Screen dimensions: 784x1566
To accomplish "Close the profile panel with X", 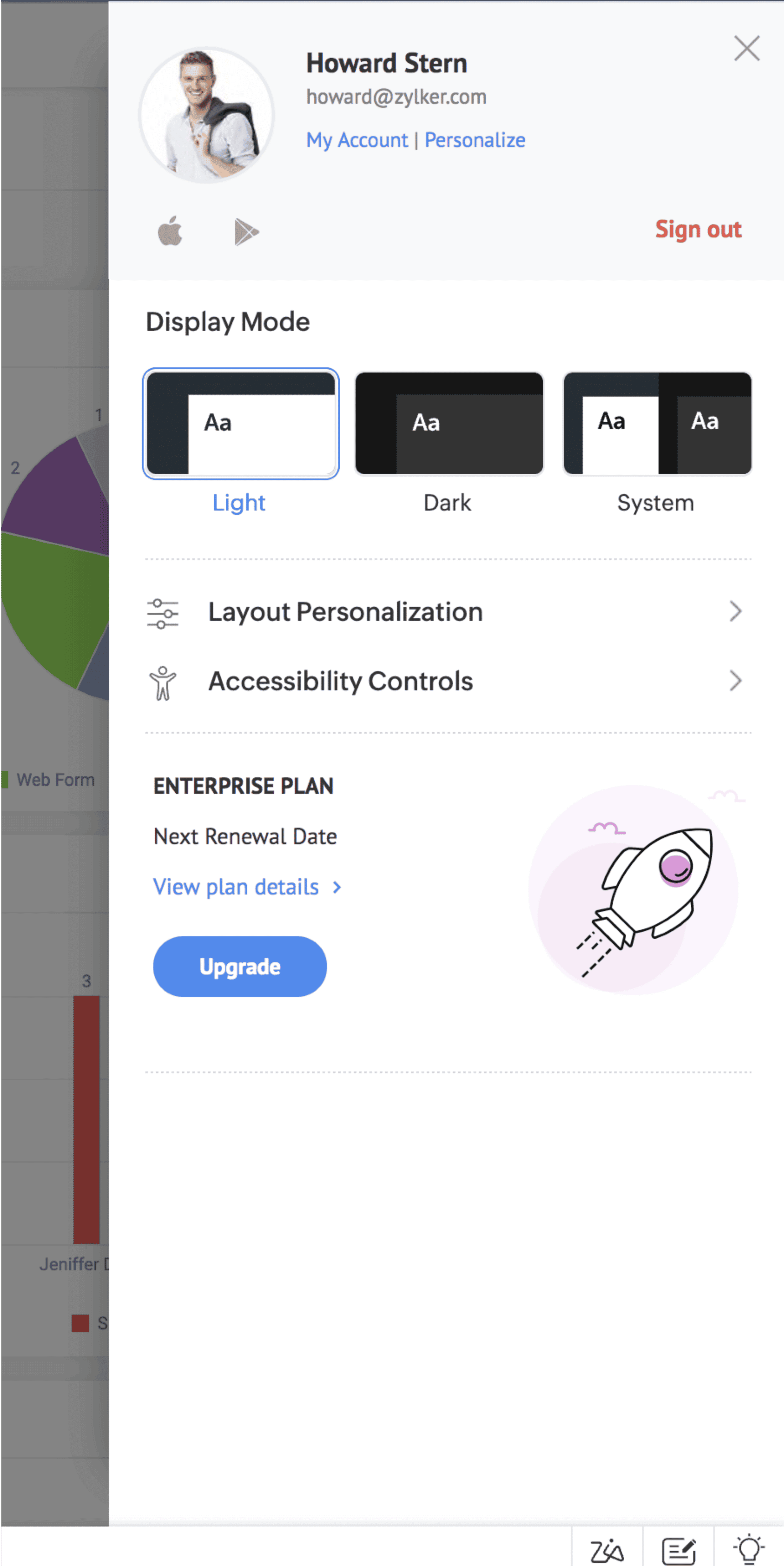I will click(746, 49).
